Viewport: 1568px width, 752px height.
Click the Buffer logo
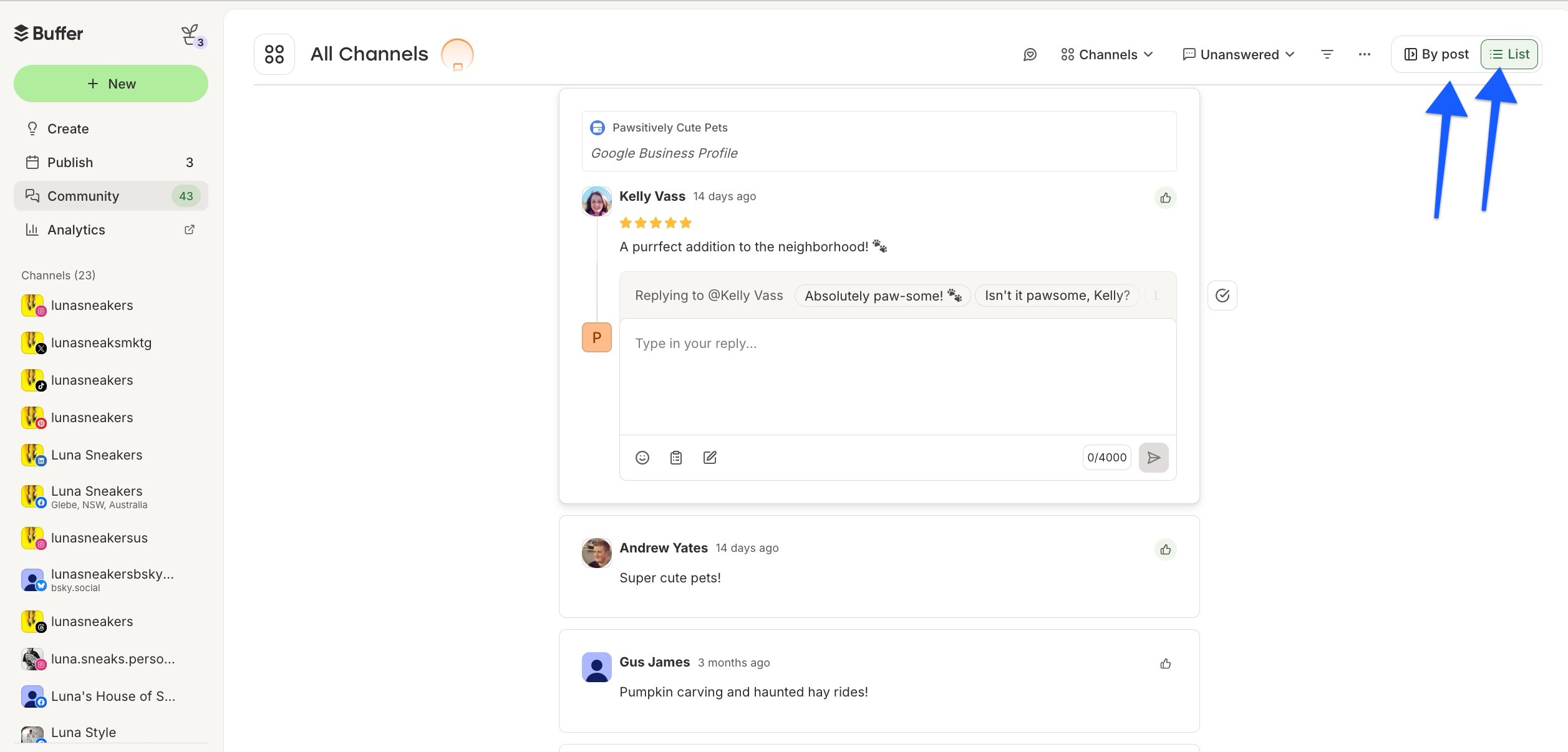[49, 33]
